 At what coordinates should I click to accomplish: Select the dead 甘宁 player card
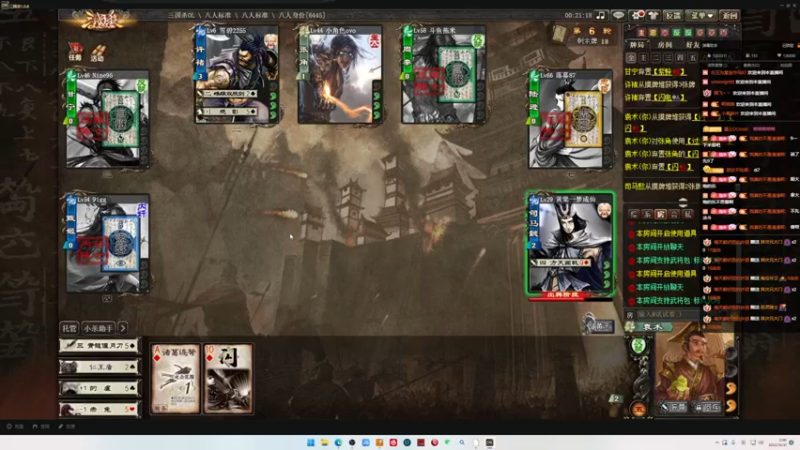108,119
